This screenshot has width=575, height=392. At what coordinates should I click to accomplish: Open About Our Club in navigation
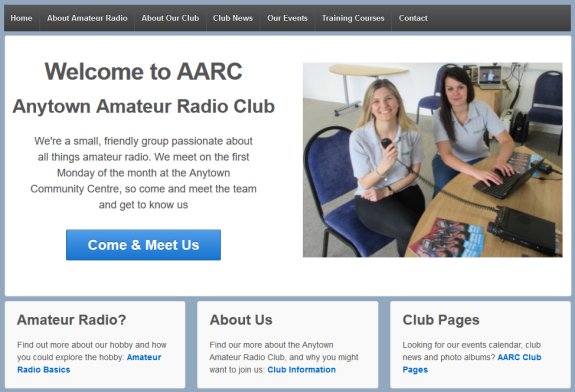[x=170, y=18]
